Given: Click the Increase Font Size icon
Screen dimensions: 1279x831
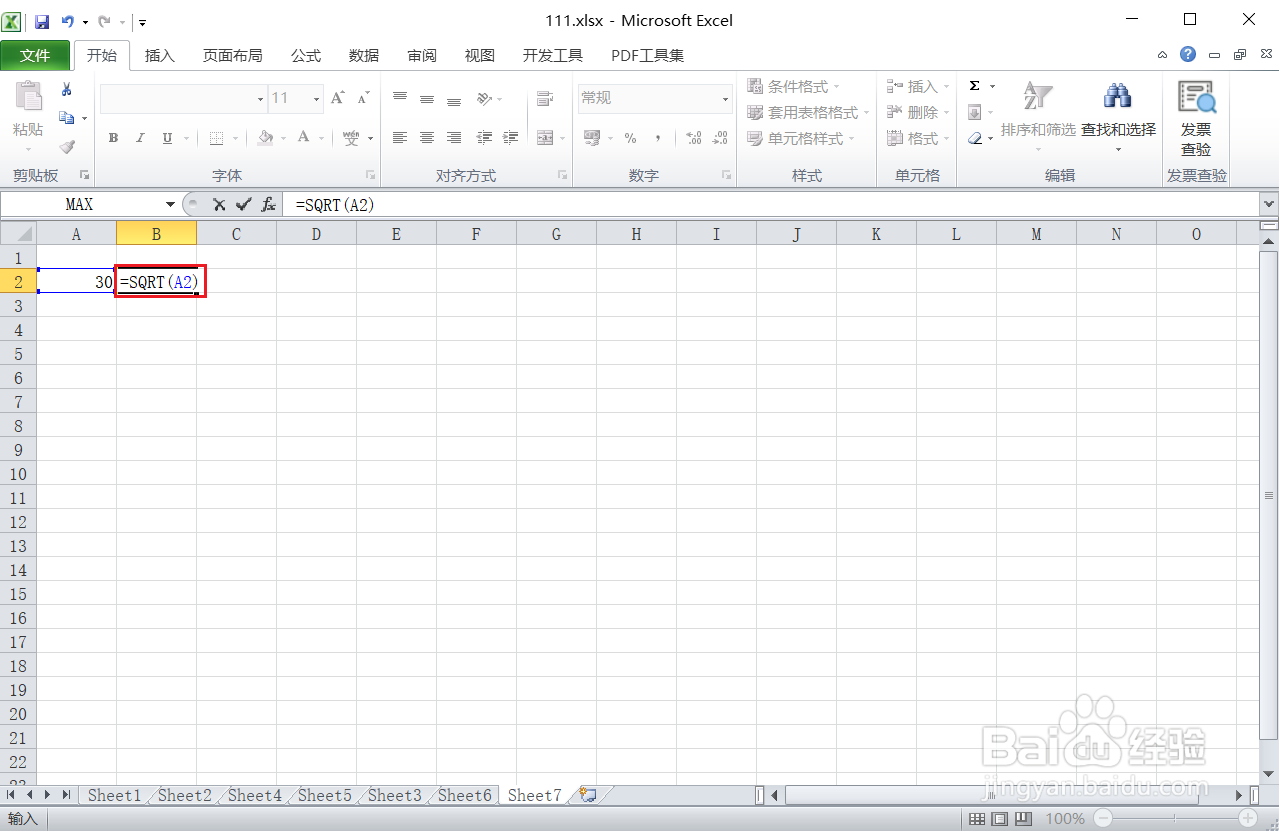Looking at the screenshot, I should pos(338,98).
